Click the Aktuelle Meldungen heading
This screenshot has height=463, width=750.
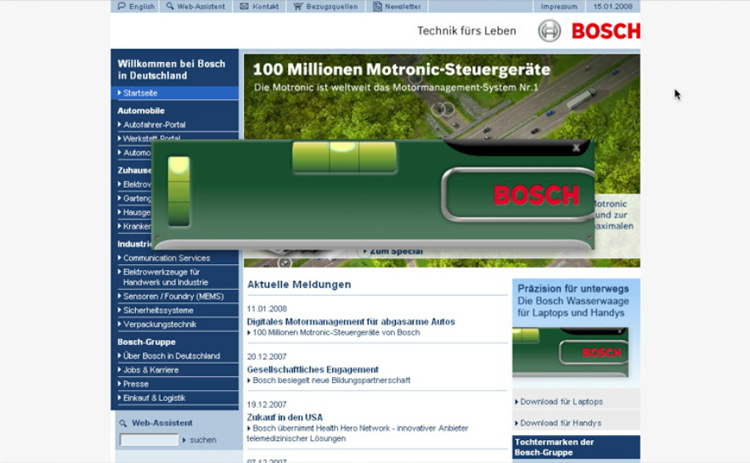pyautogui.click(x=299, y=285)
